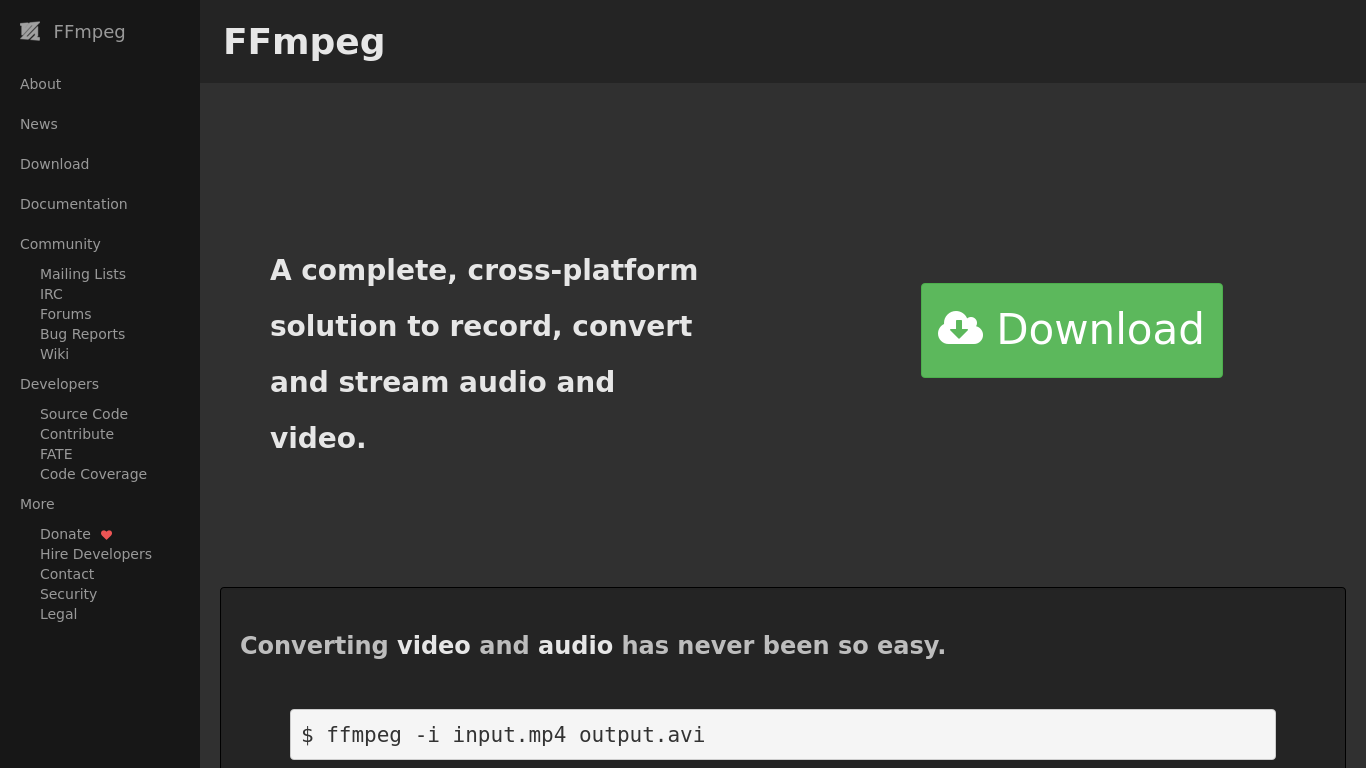The width and height of the screenshot is (1366, 768).
Task: Open the FFmpeg sidebar brand link
Action: tap(73, 31)
